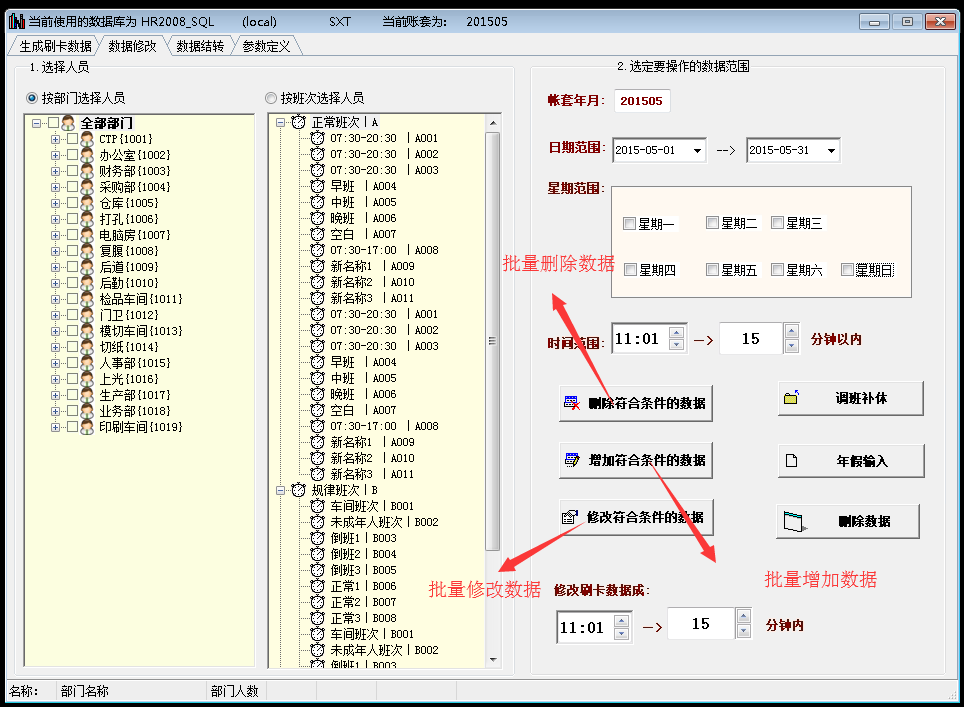Click the person icon for 复膜{1008}

[87, 250]
